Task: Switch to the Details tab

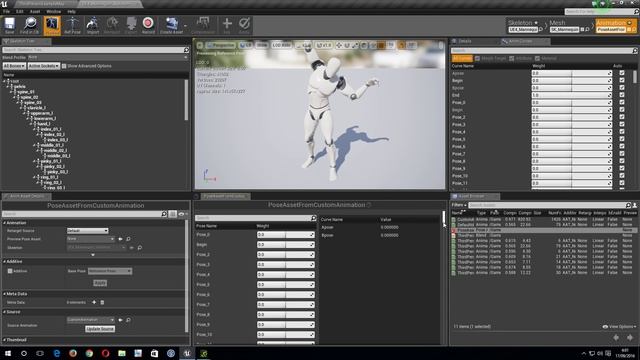Action: (x=464, y=41)
